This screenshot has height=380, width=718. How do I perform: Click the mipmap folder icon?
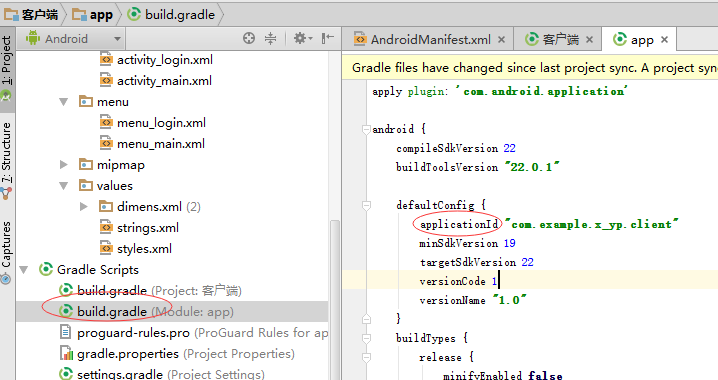pos(86,164)
